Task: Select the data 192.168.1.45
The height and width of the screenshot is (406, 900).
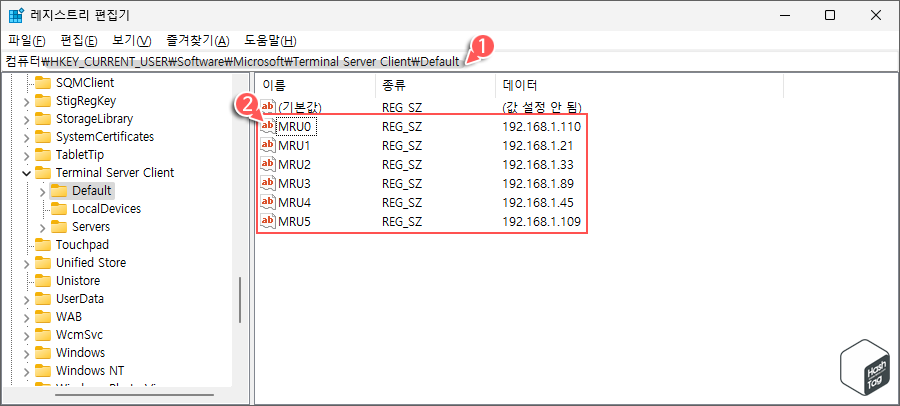Action: pos(538,202)
